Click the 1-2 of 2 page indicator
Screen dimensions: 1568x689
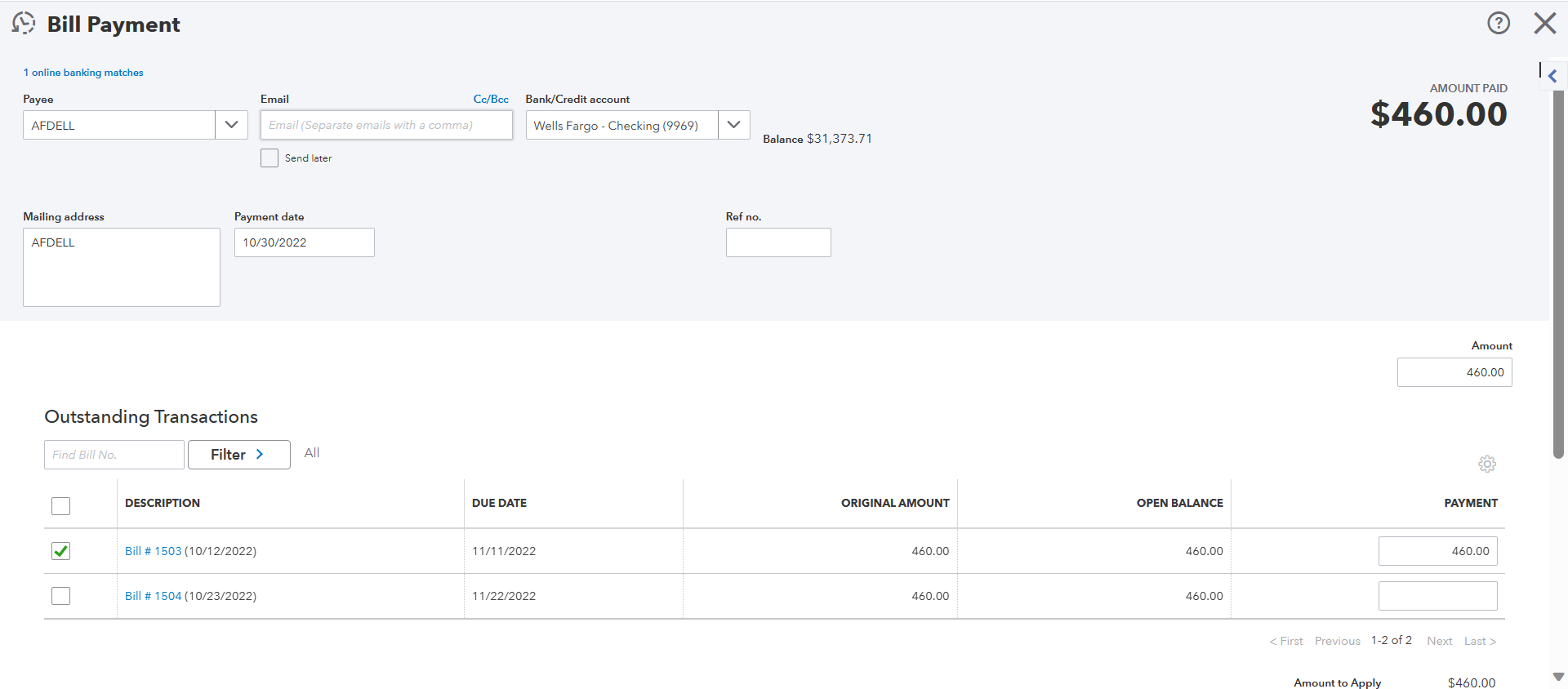(x=1392, y=640)
